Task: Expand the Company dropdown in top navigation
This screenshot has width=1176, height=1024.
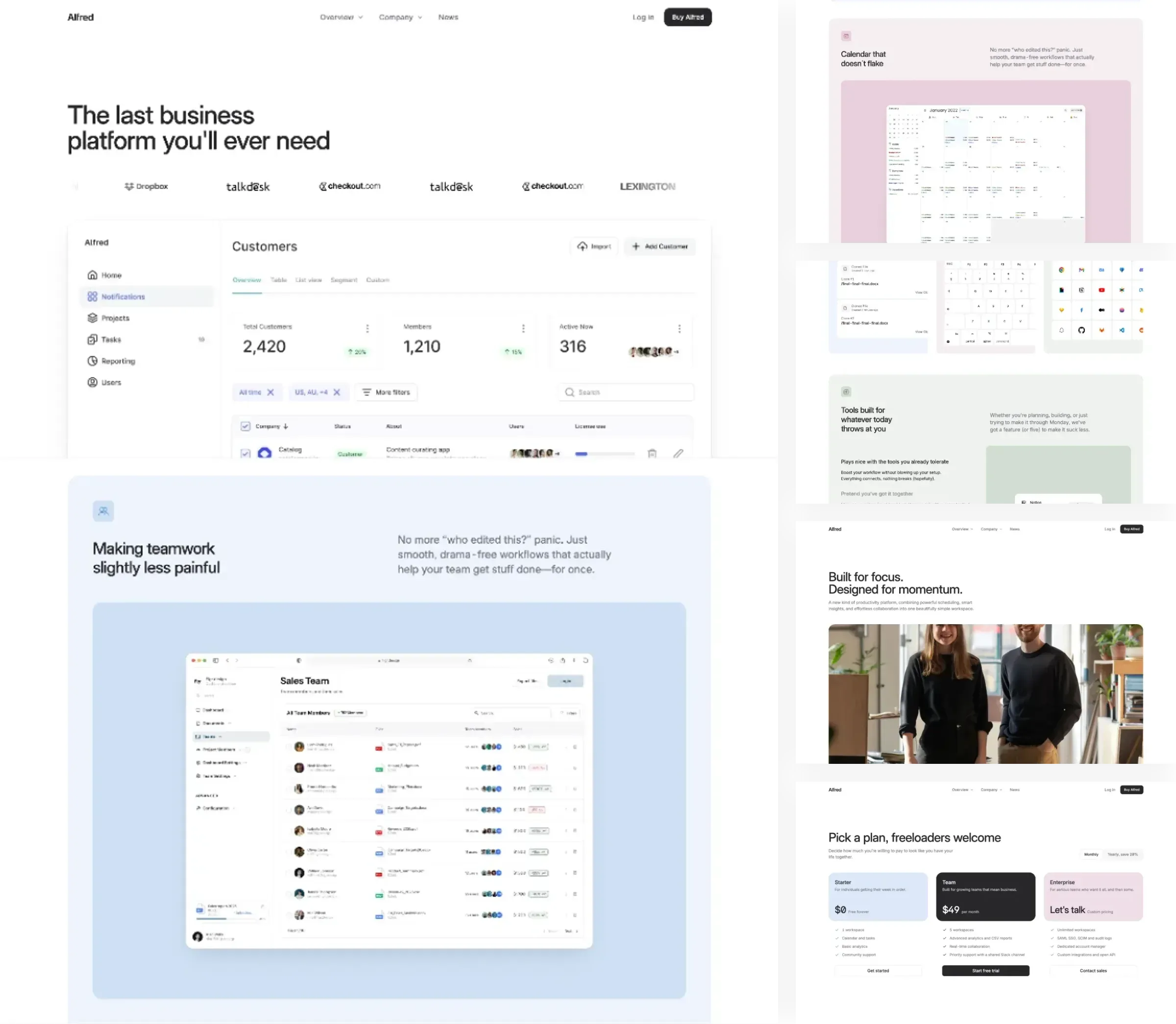Action: tap(400, 17)
